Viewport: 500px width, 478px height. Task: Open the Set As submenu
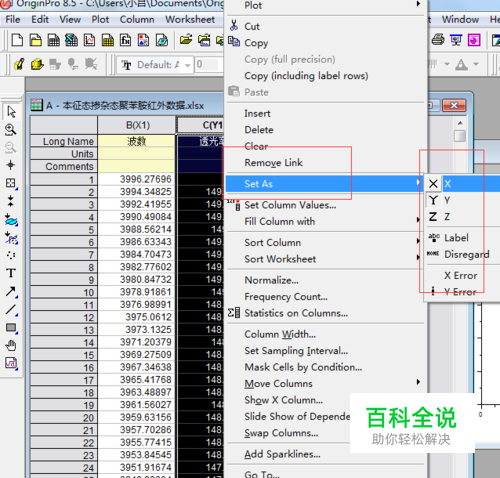click(325, 184)
